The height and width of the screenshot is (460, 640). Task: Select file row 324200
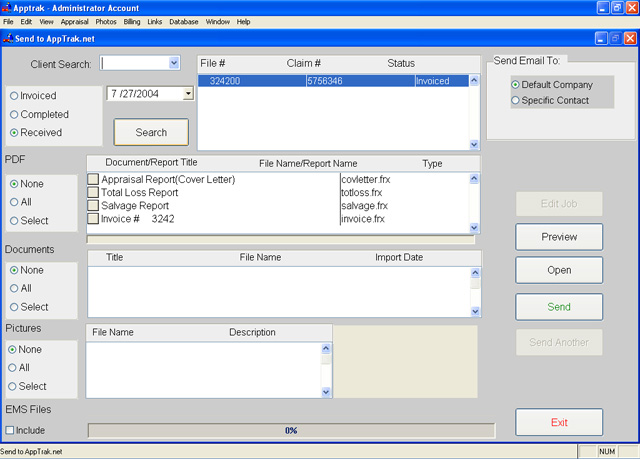[x=333, y=81]
